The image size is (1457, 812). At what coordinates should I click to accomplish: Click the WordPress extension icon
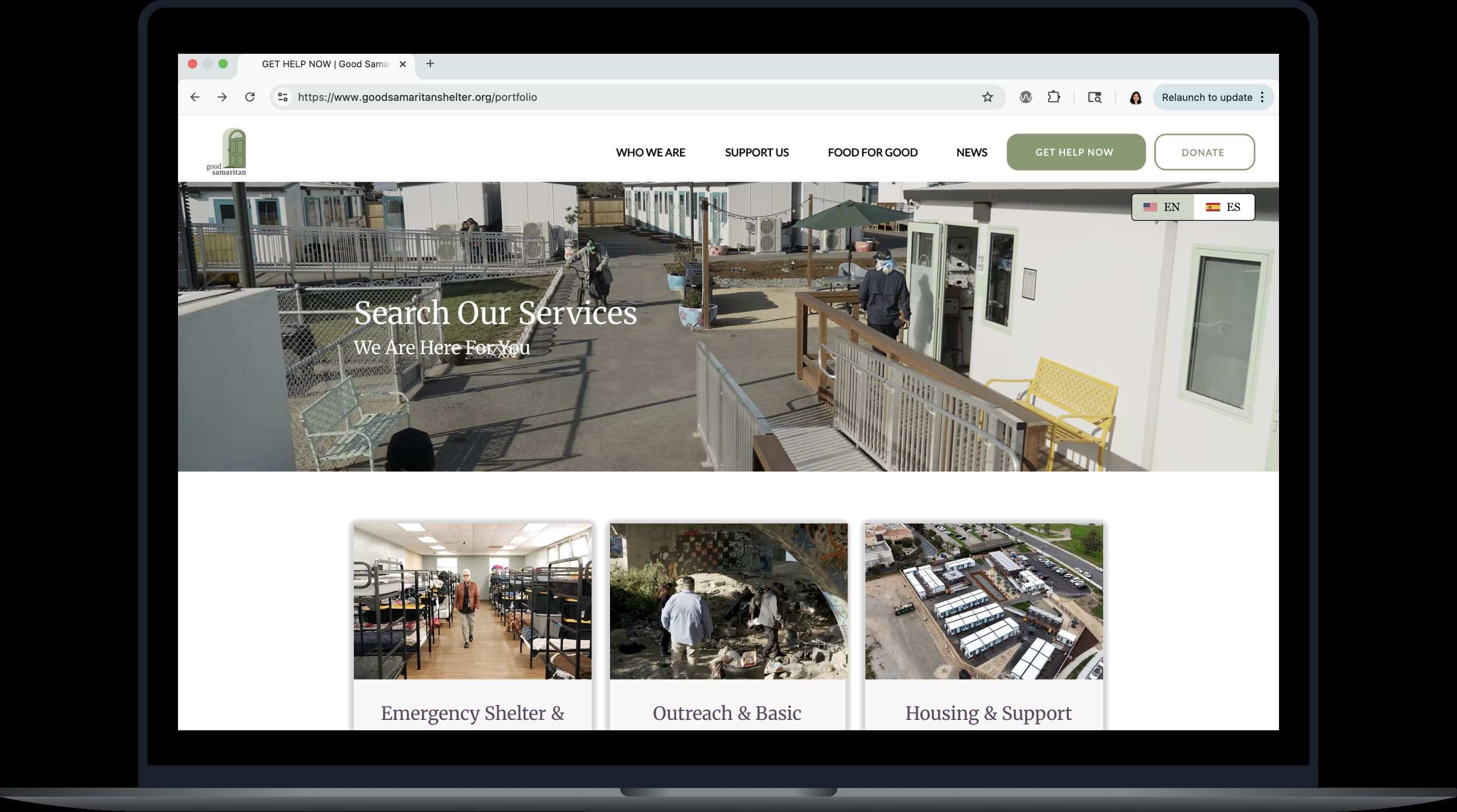pos(1025,97)
